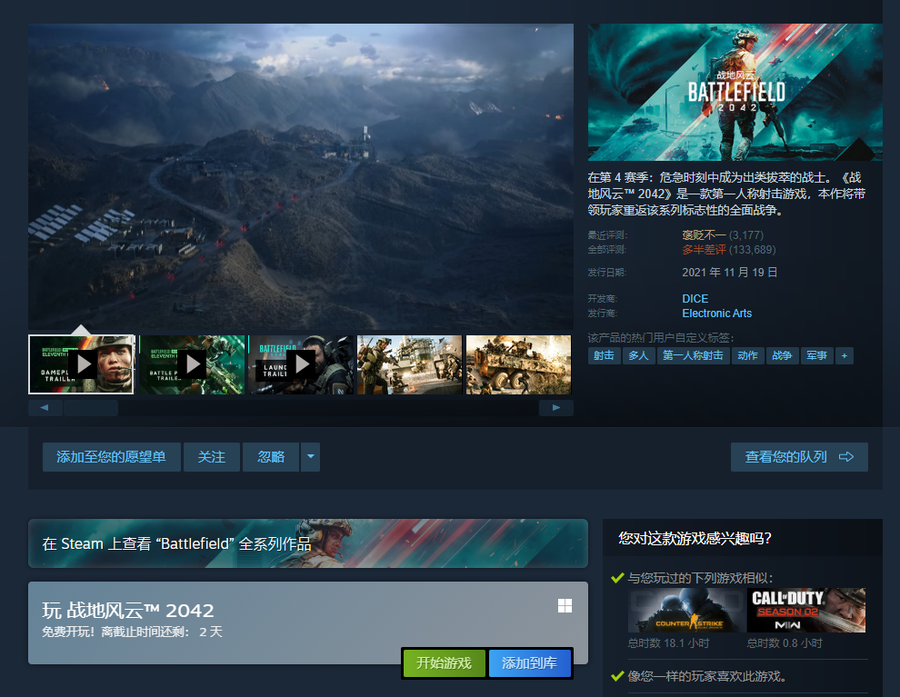Click the Windows platform icon
Screen dimensions: 900x697
click(565, 606)
